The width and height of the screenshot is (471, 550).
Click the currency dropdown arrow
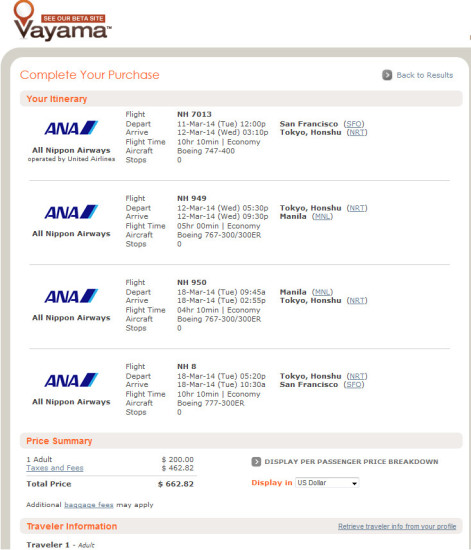click(x=355, y=483)
